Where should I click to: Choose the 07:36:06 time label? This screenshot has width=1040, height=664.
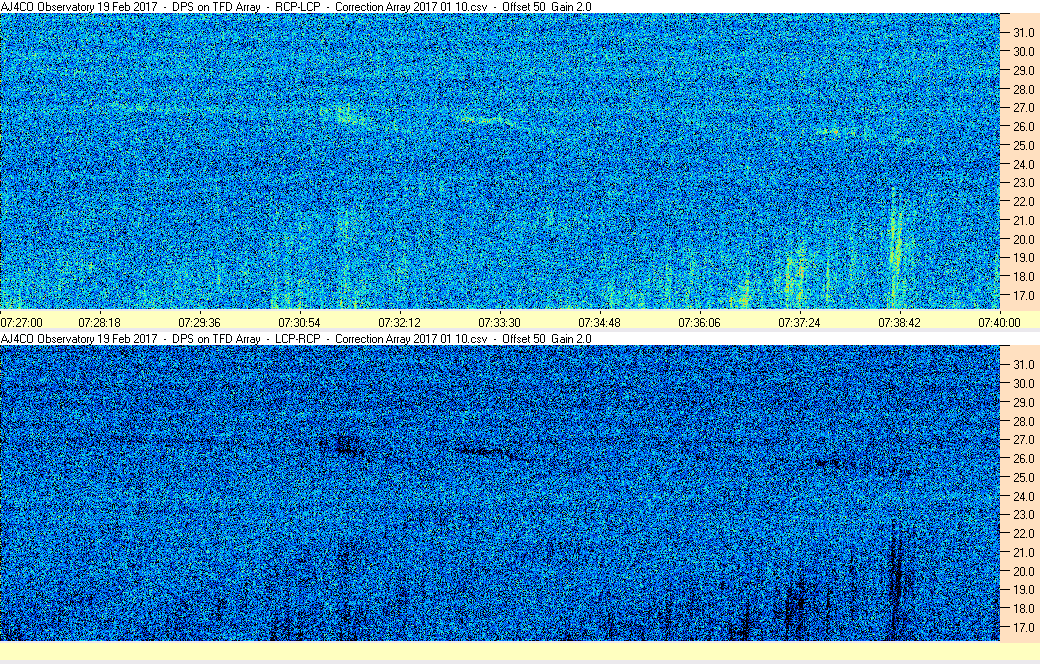tap(699, 323)
